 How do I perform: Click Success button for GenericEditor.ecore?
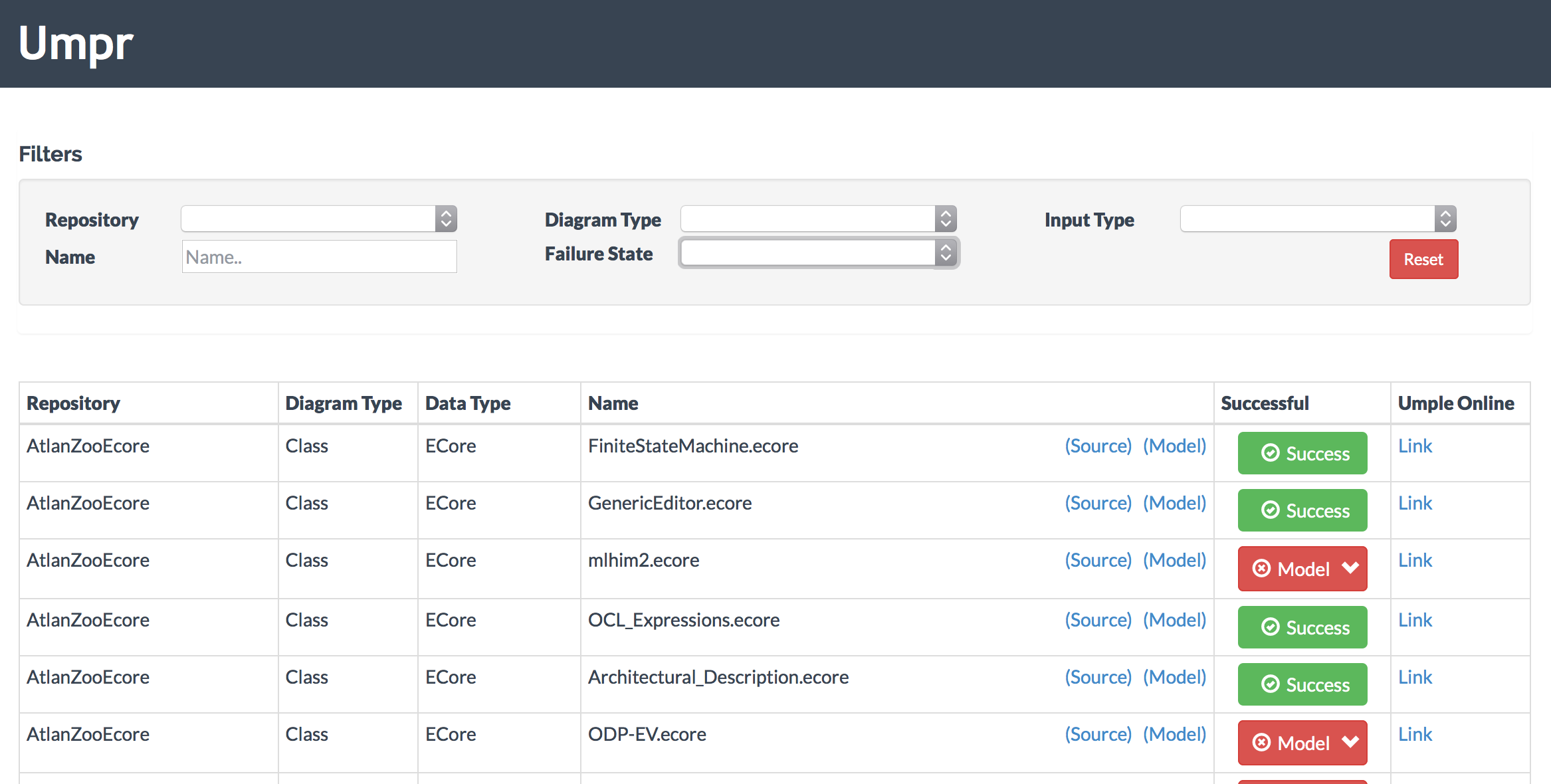(1302, 510)
